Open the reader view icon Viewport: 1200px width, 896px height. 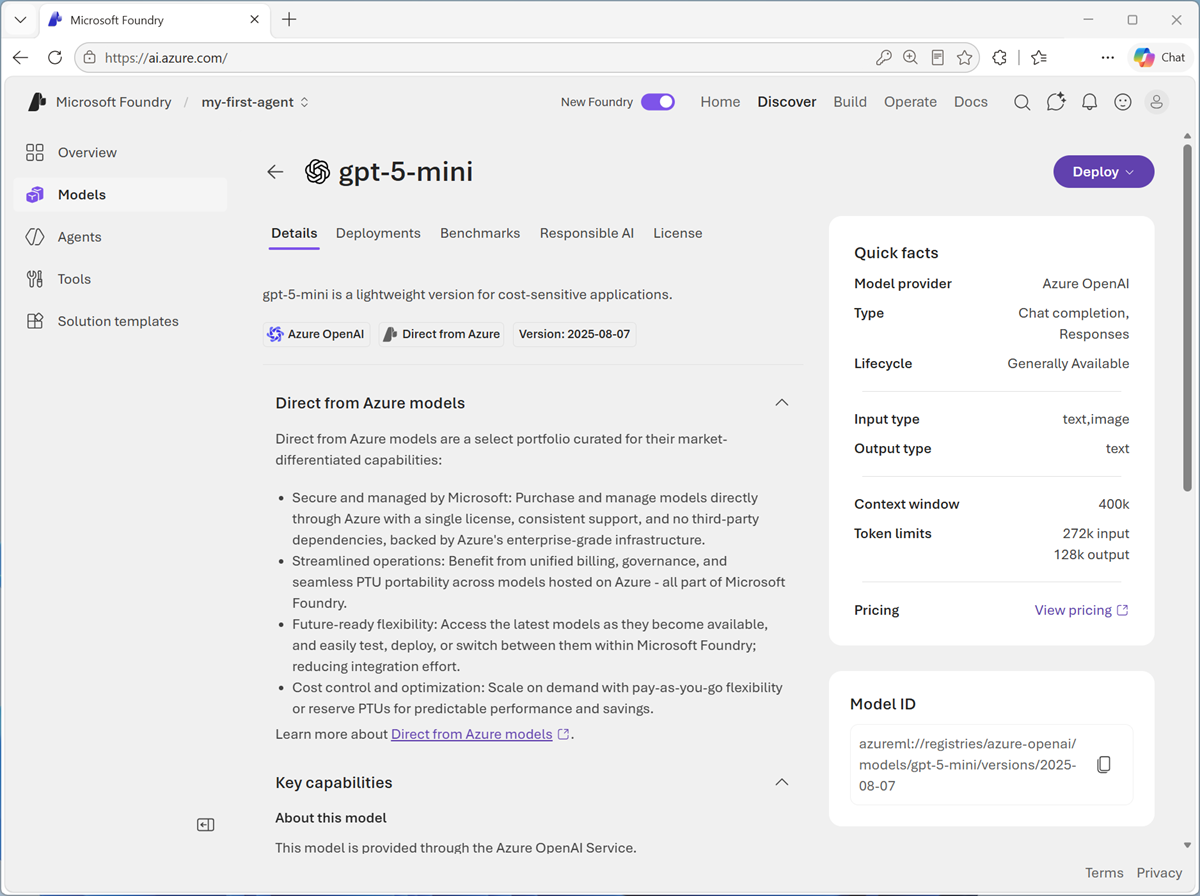click(x=937, y=58)
